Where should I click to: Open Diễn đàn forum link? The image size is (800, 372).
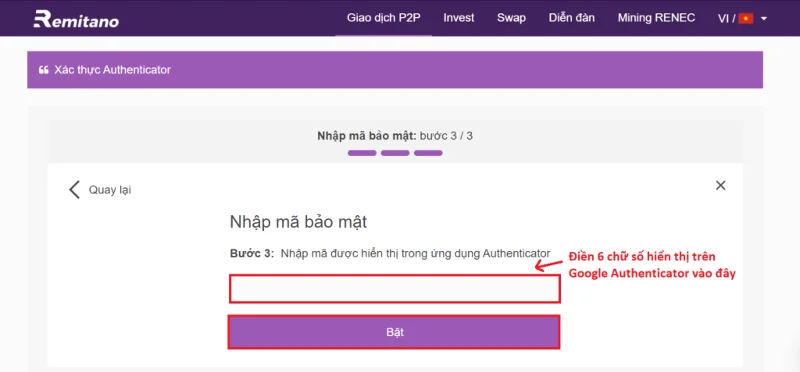point(571,18)
